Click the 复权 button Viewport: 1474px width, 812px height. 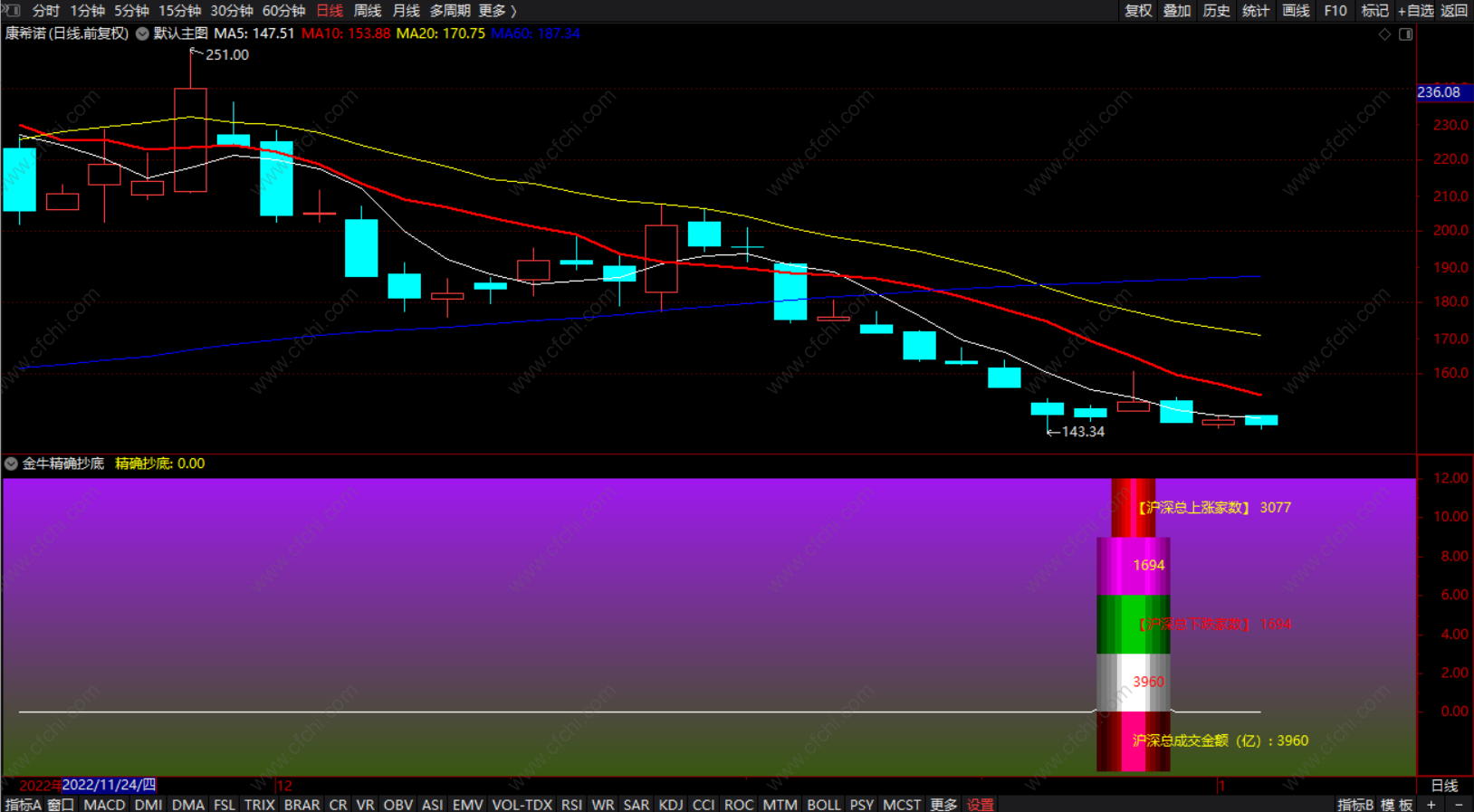(1138, 11)
